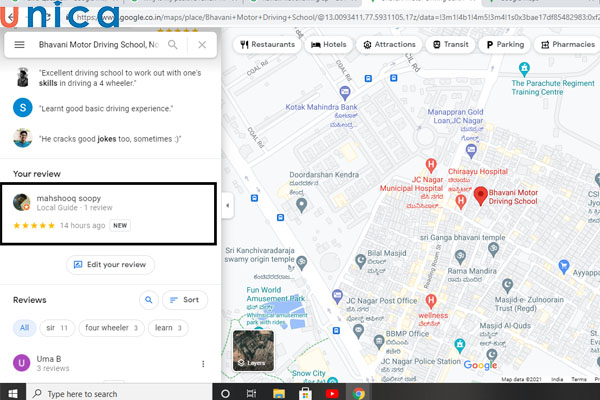Image resolution: width=600 pixels, height=400 pixels.
Task: Select the All reviews filter chip
Action: (x=24, y=328)
